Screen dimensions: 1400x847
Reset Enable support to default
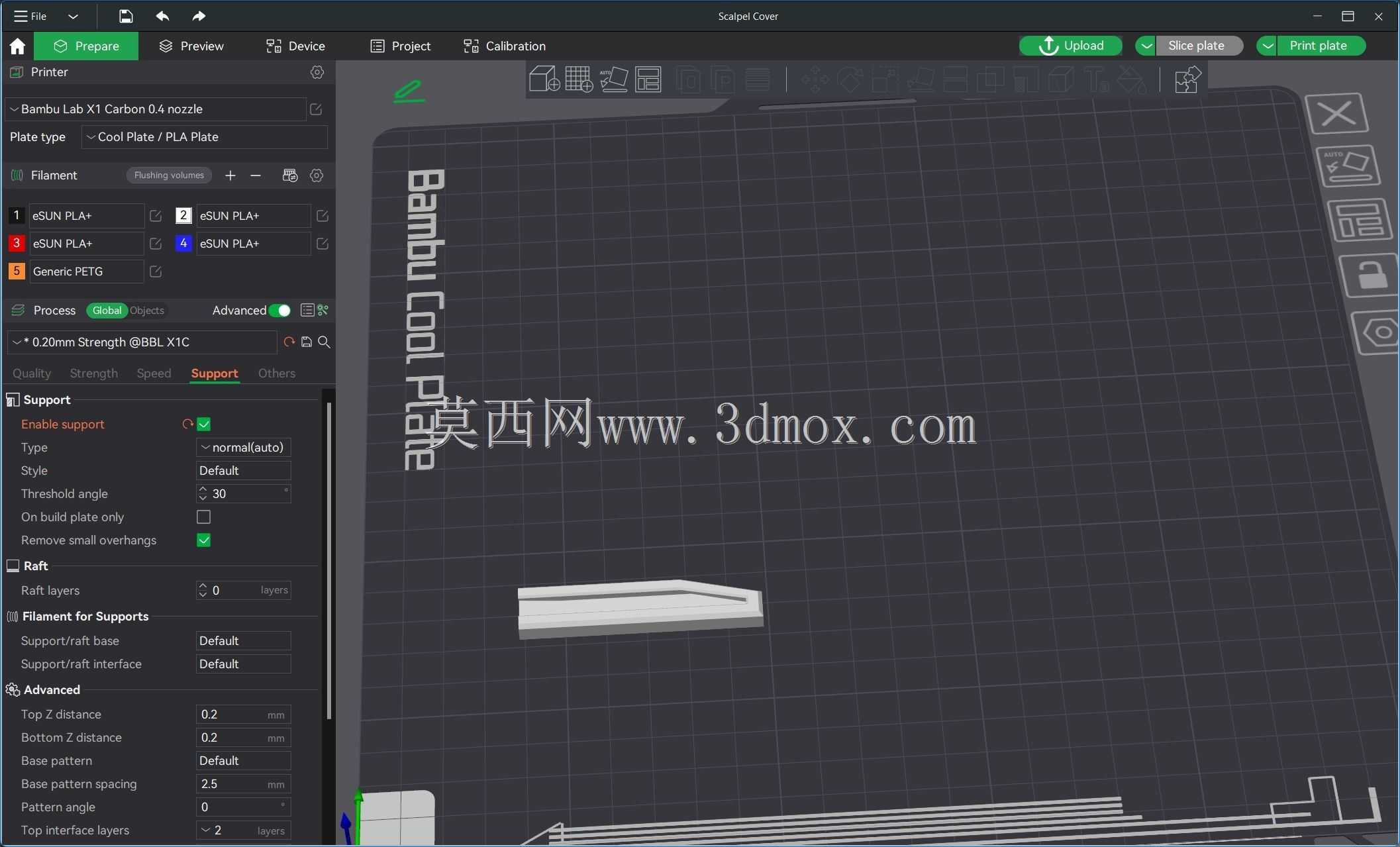[x=187, y=424]
